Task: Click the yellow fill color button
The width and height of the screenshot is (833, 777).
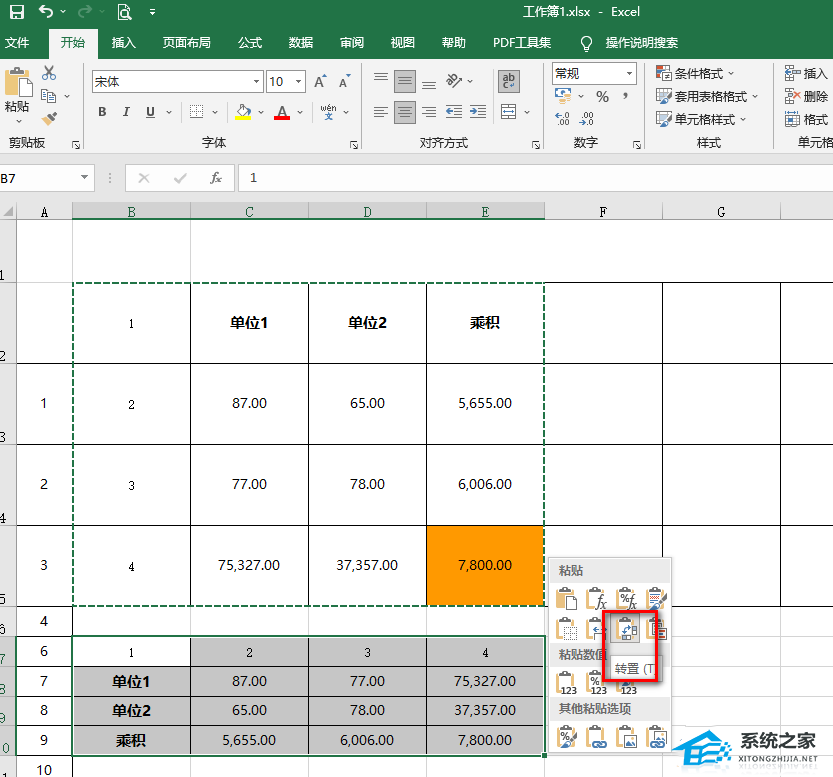Action: tap(243, 112)
